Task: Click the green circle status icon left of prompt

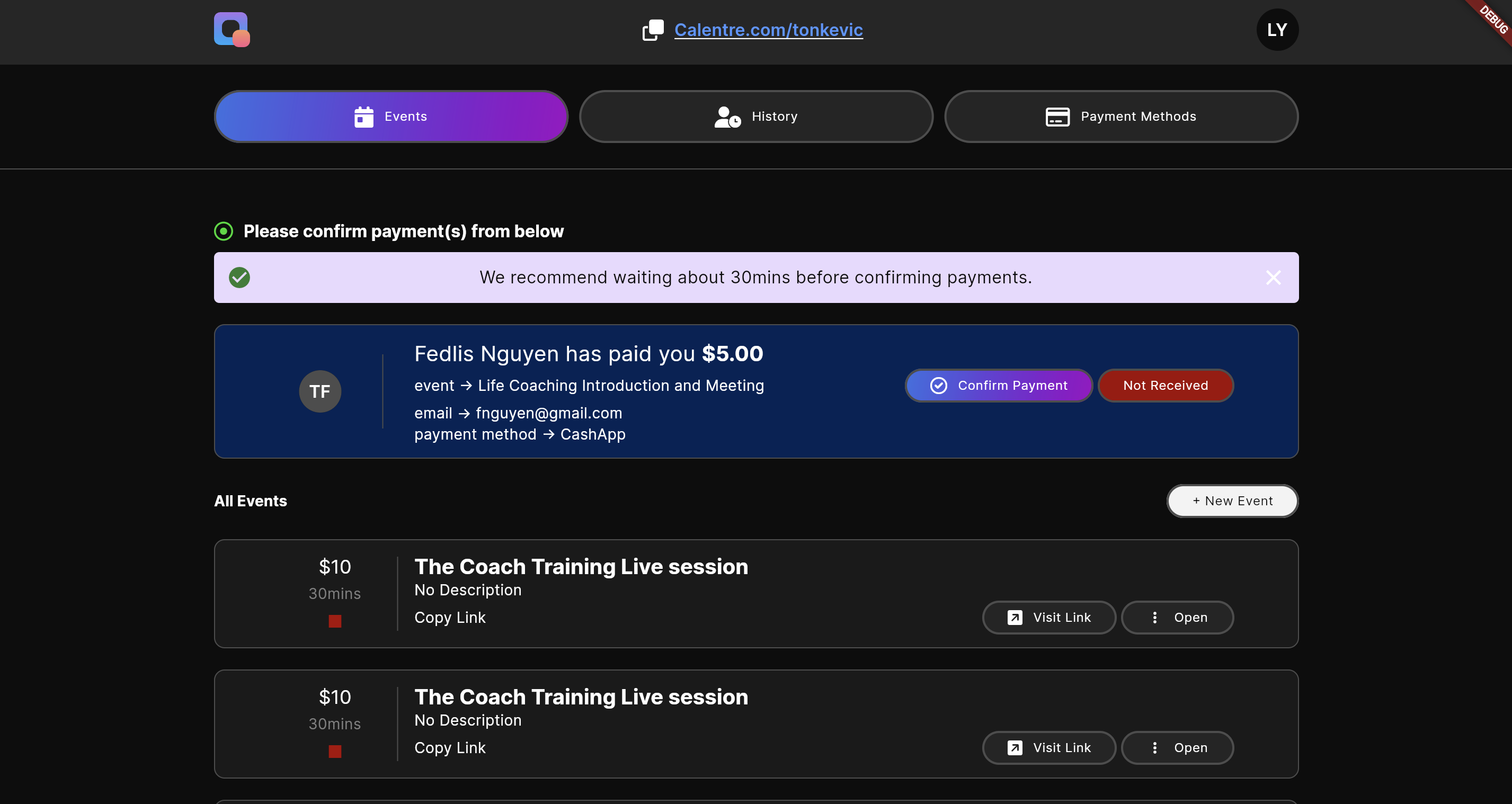Action: tap(224, 231)
